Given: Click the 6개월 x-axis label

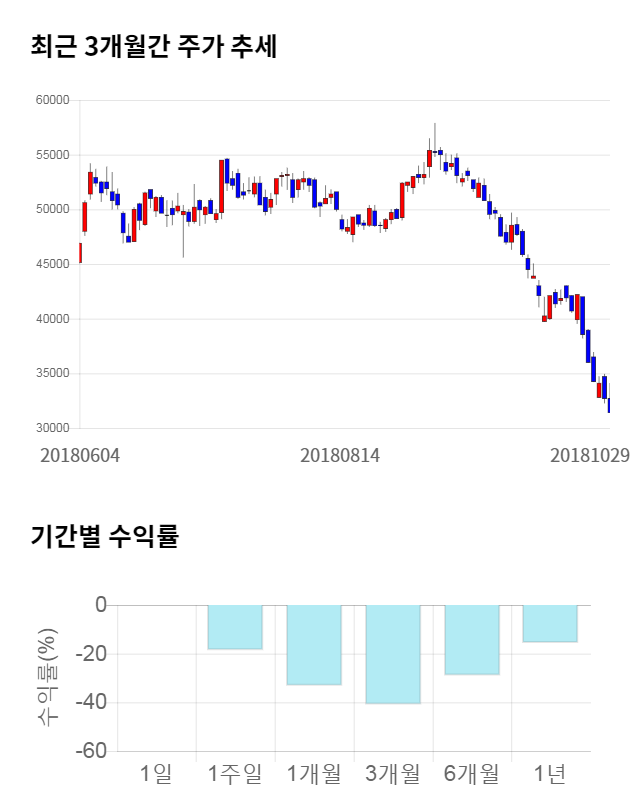Looking at the screenshot, I should coord(472,773).
